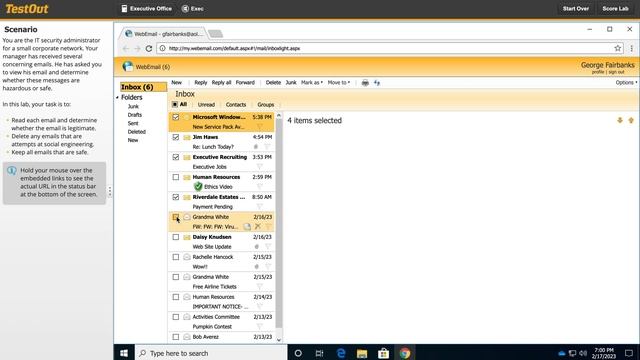The image size is (640, 360).
Task: Click the Junk button in toolbar
Action: [x=291, y=82]
